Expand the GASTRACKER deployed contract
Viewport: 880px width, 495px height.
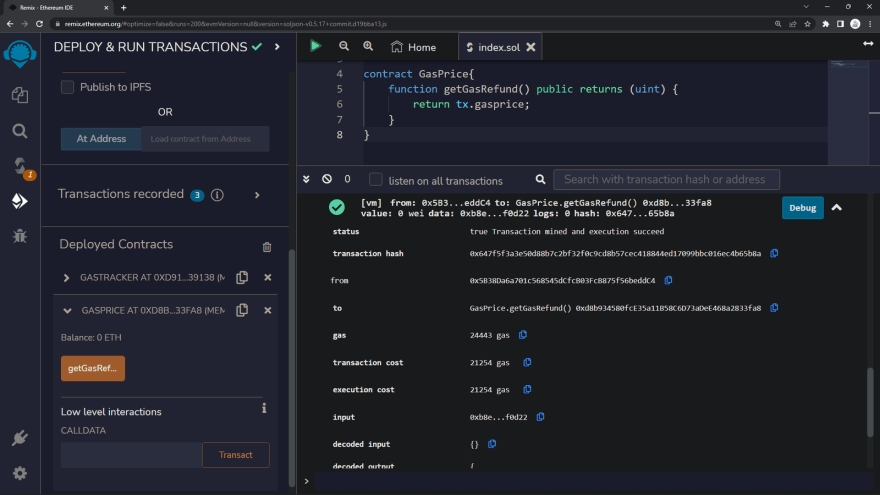pyautogui.click(x=67, y=278)
